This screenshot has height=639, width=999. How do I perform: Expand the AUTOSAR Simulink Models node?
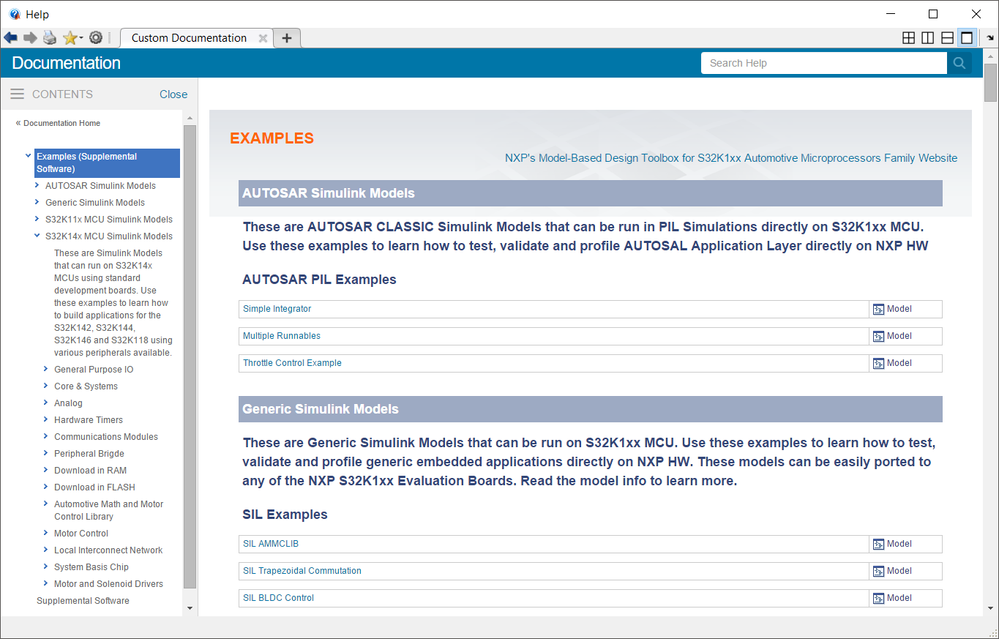coord(37,185)
